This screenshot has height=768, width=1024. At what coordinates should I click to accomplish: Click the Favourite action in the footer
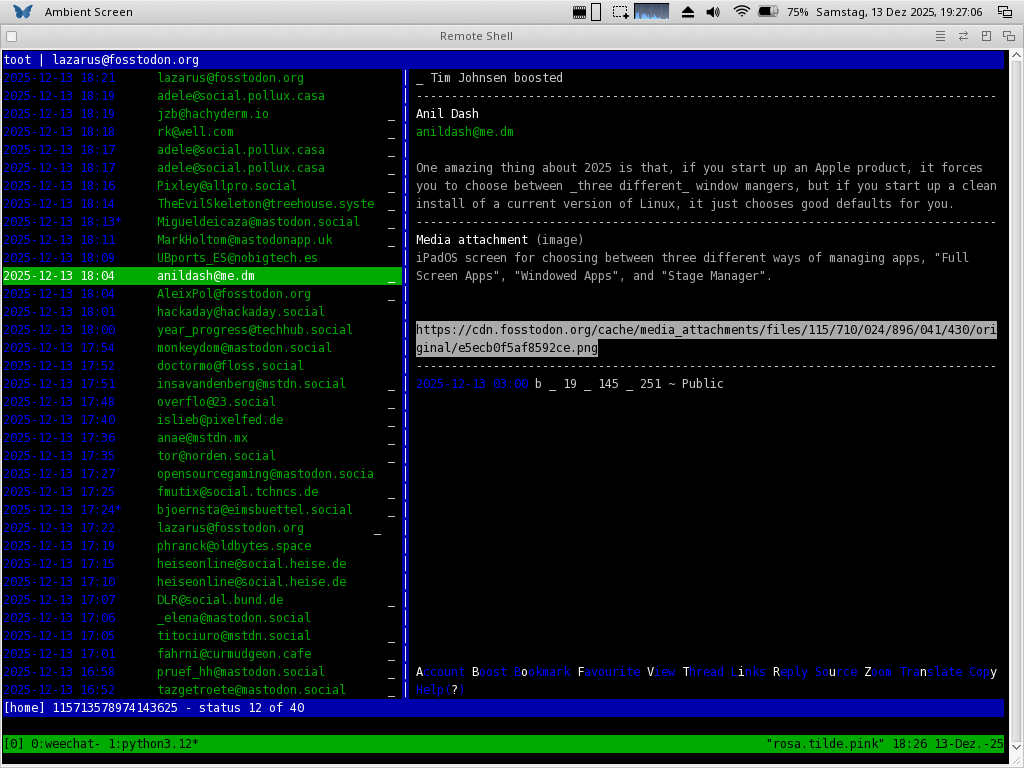click(x=609, y=672)
